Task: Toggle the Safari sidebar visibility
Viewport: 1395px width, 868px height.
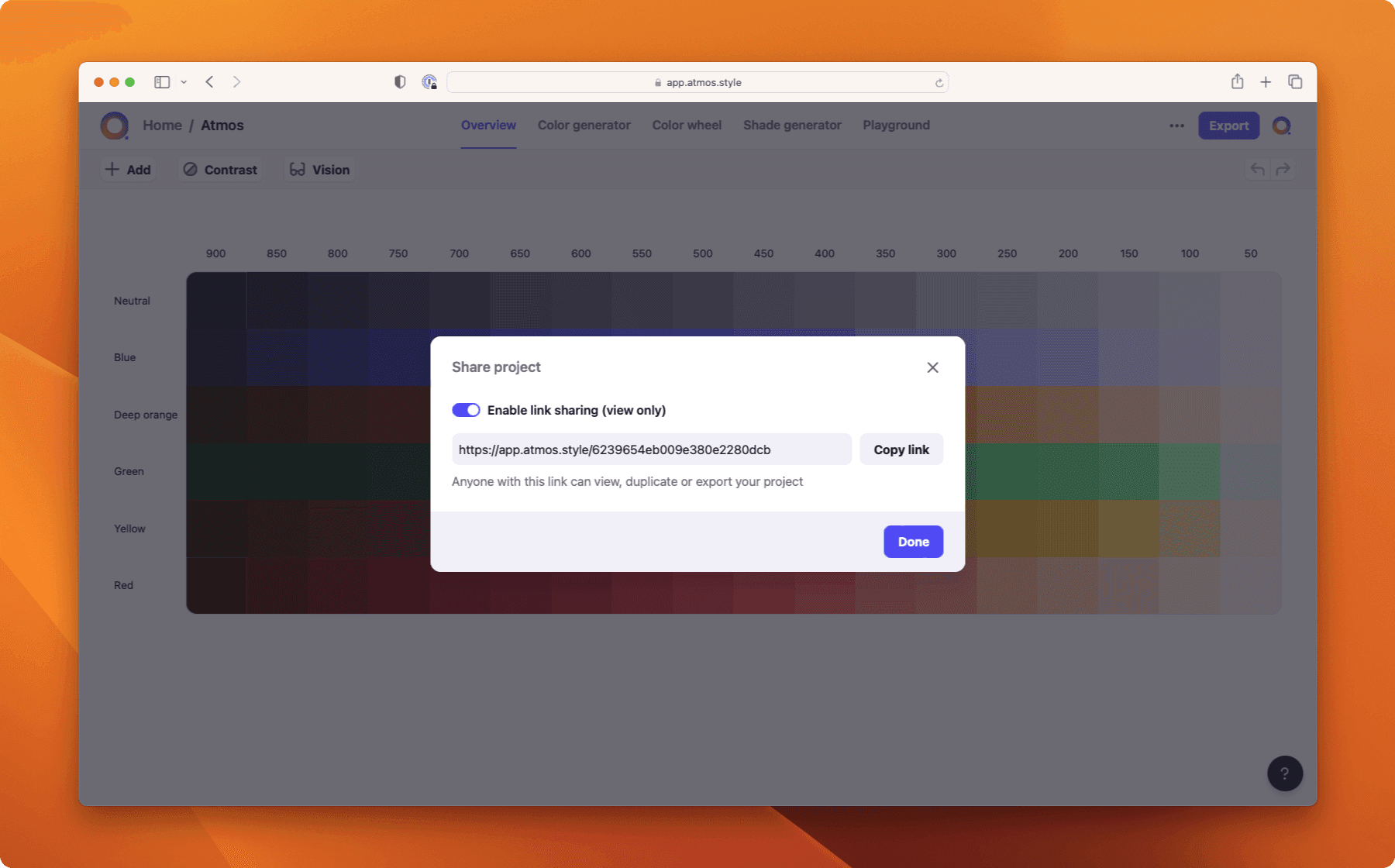Action: click(161, 81)
